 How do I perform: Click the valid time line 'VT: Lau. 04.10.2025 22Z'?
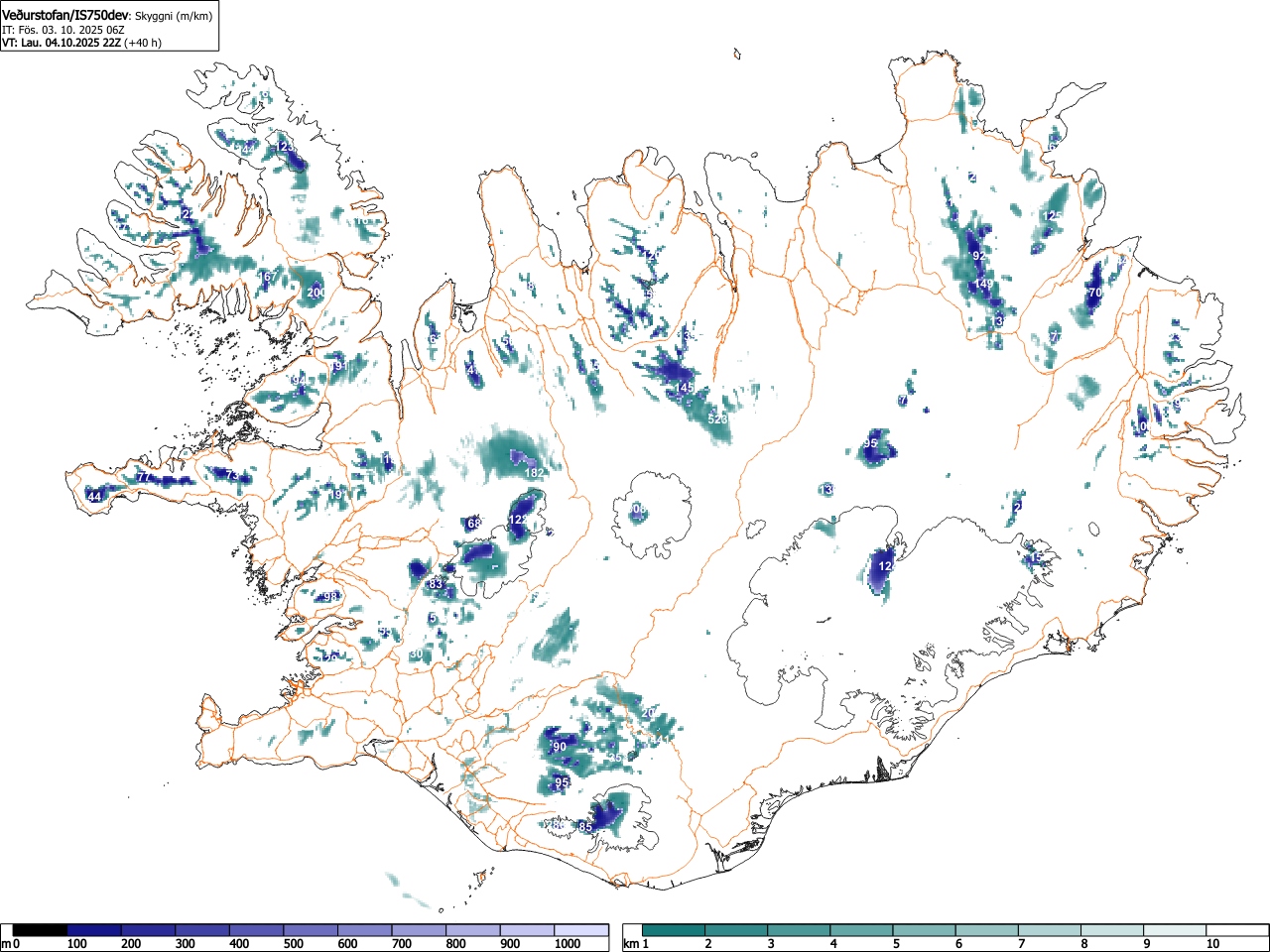pyautogui.click(x=62, y=43)
